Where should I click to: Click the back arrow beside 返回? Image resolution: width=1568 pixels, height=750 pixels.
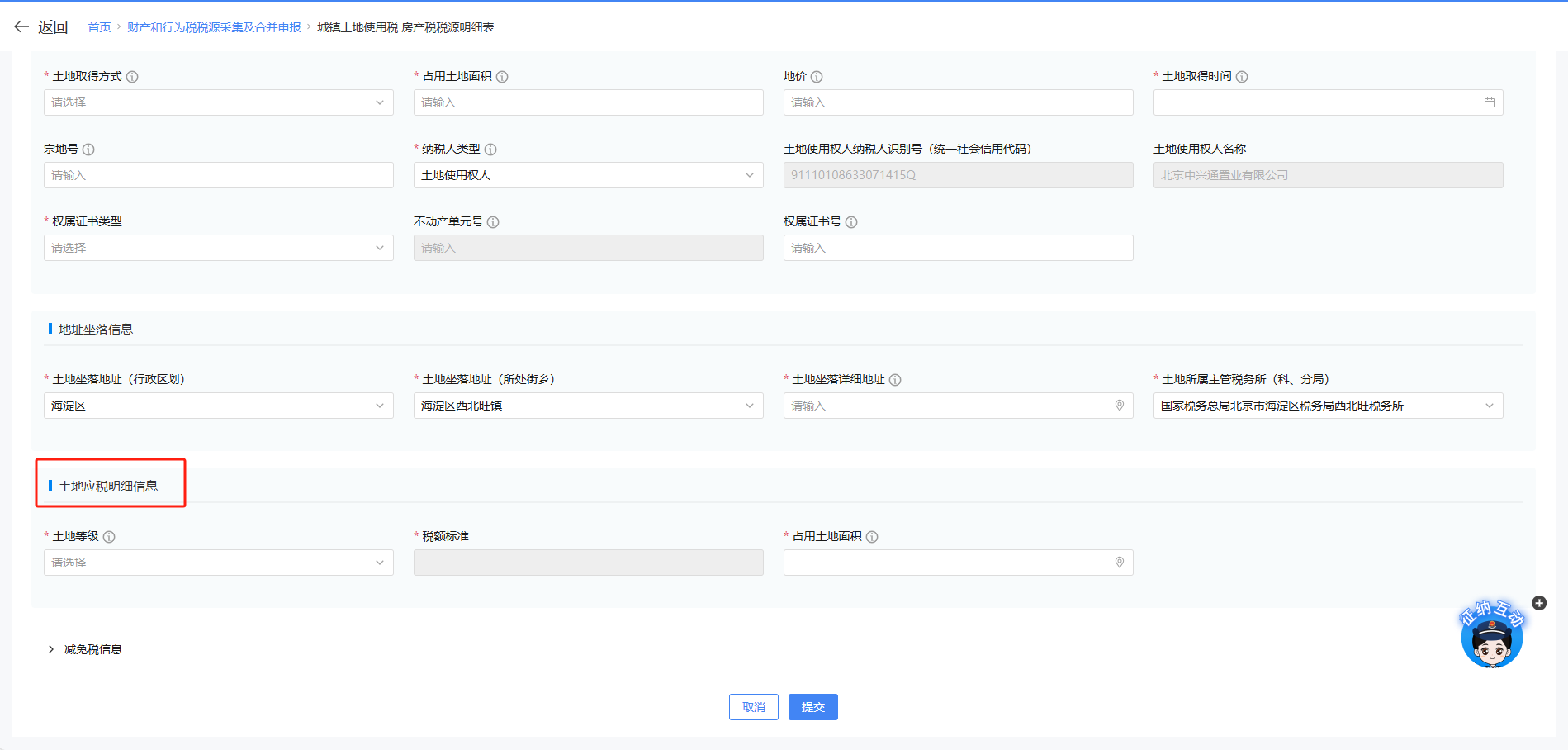coord(21,26)
